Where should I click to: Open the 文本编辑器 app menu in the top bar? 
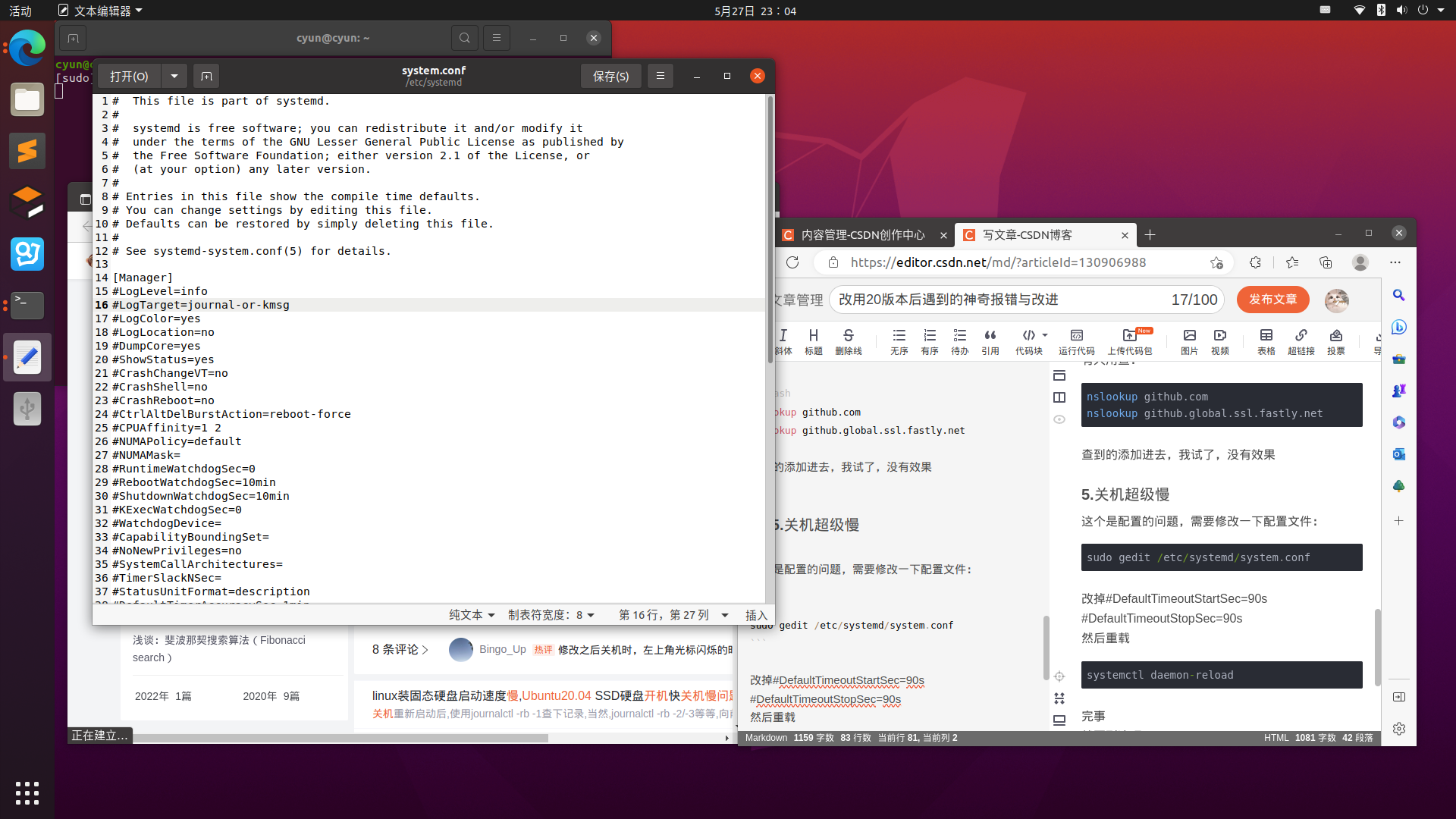(101, 11)
